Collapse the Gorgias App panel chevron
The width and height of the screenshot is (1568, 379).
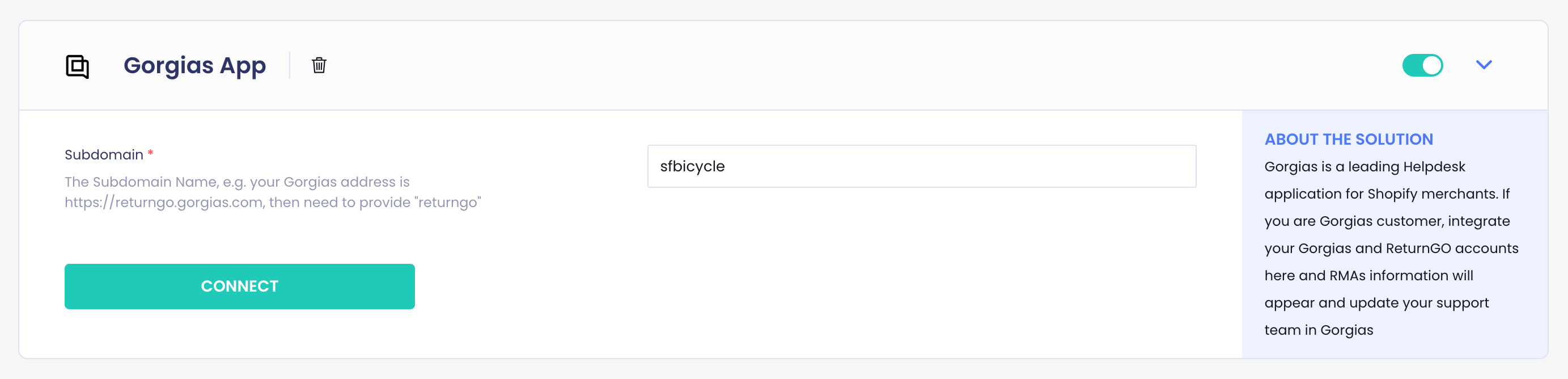coord(1484,65)
